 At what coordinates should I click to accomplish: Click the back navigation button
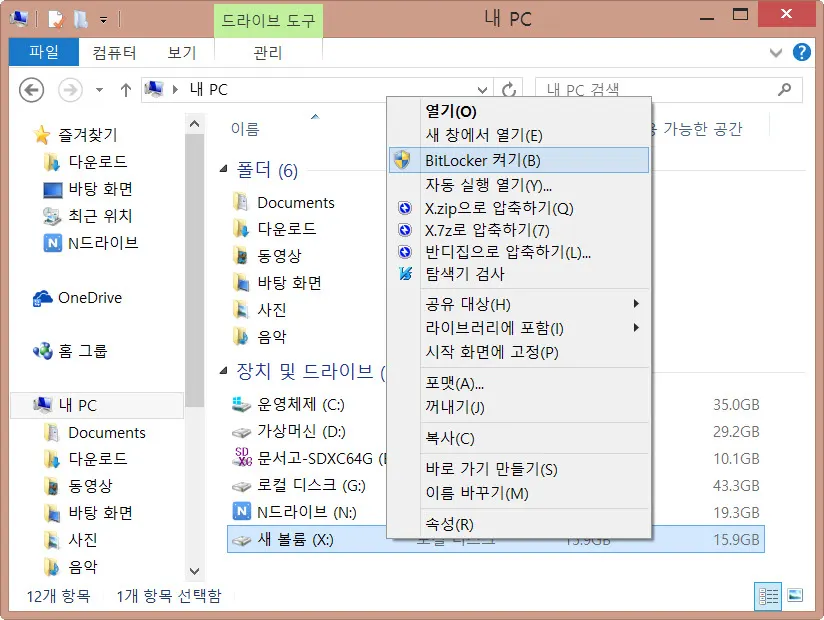tap(31, 90)
